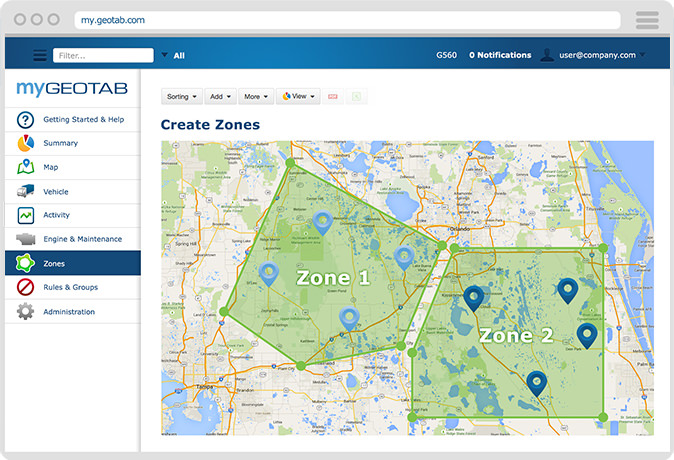Click the Rules & Groups prohibition icon
The height and width of the screenshot is (460, 674).
(25, 287)
